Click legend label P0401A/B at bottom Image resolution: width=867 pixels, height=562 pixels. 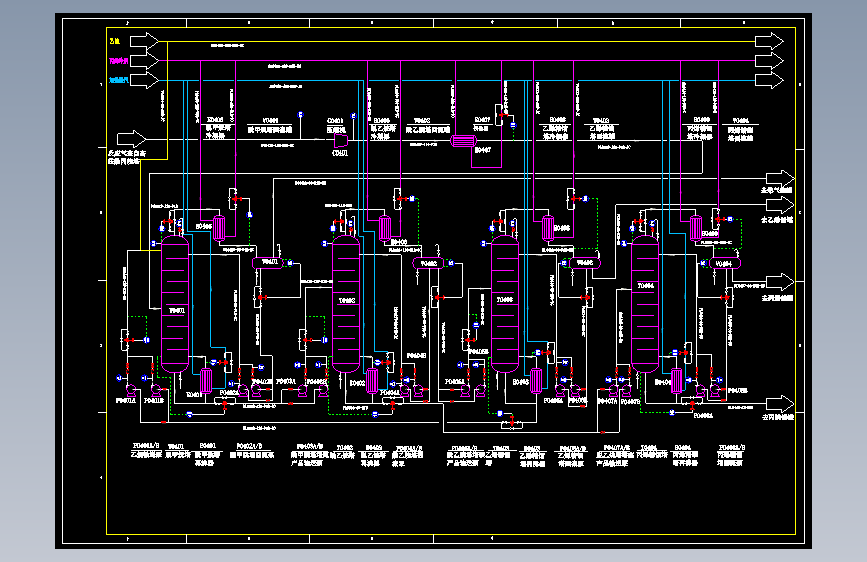[x=145, y=445]
